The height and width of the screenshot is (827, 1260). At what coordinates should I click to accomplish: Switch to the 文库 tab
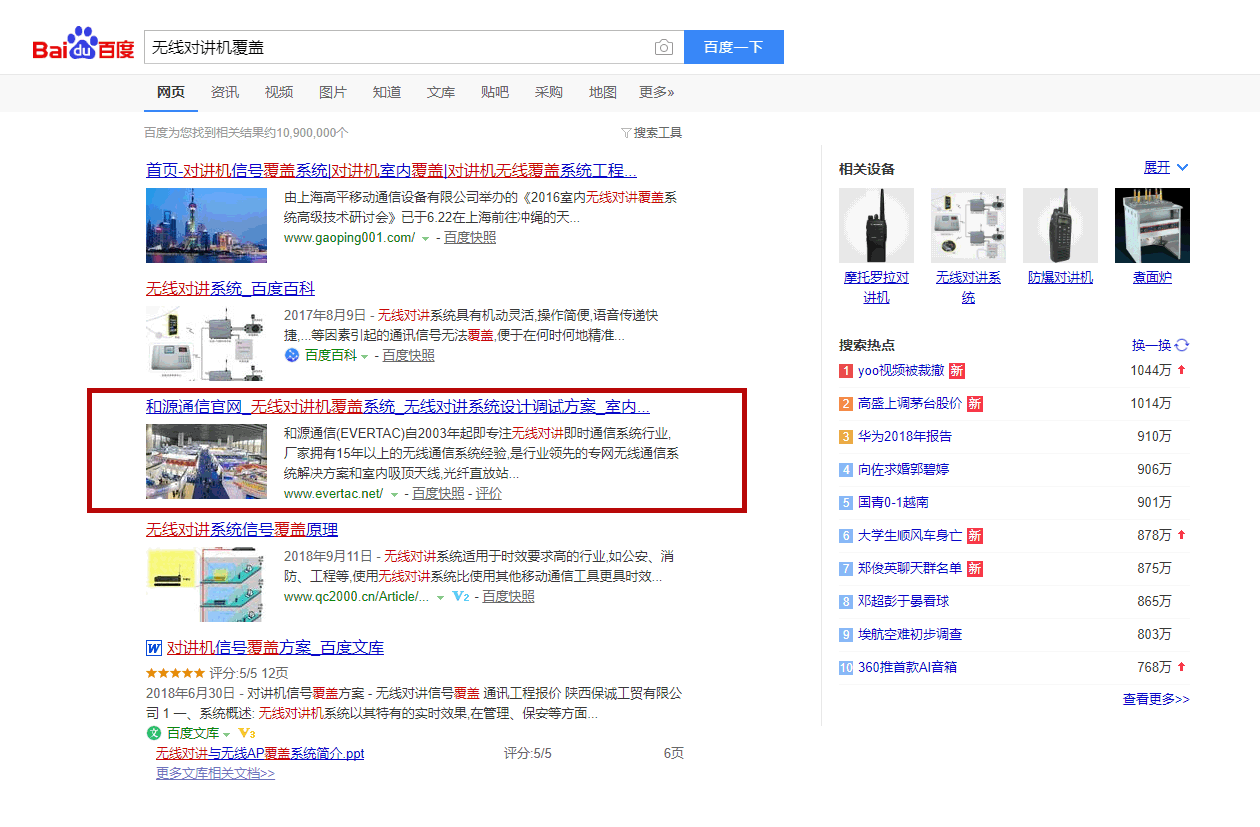point(441,92)
